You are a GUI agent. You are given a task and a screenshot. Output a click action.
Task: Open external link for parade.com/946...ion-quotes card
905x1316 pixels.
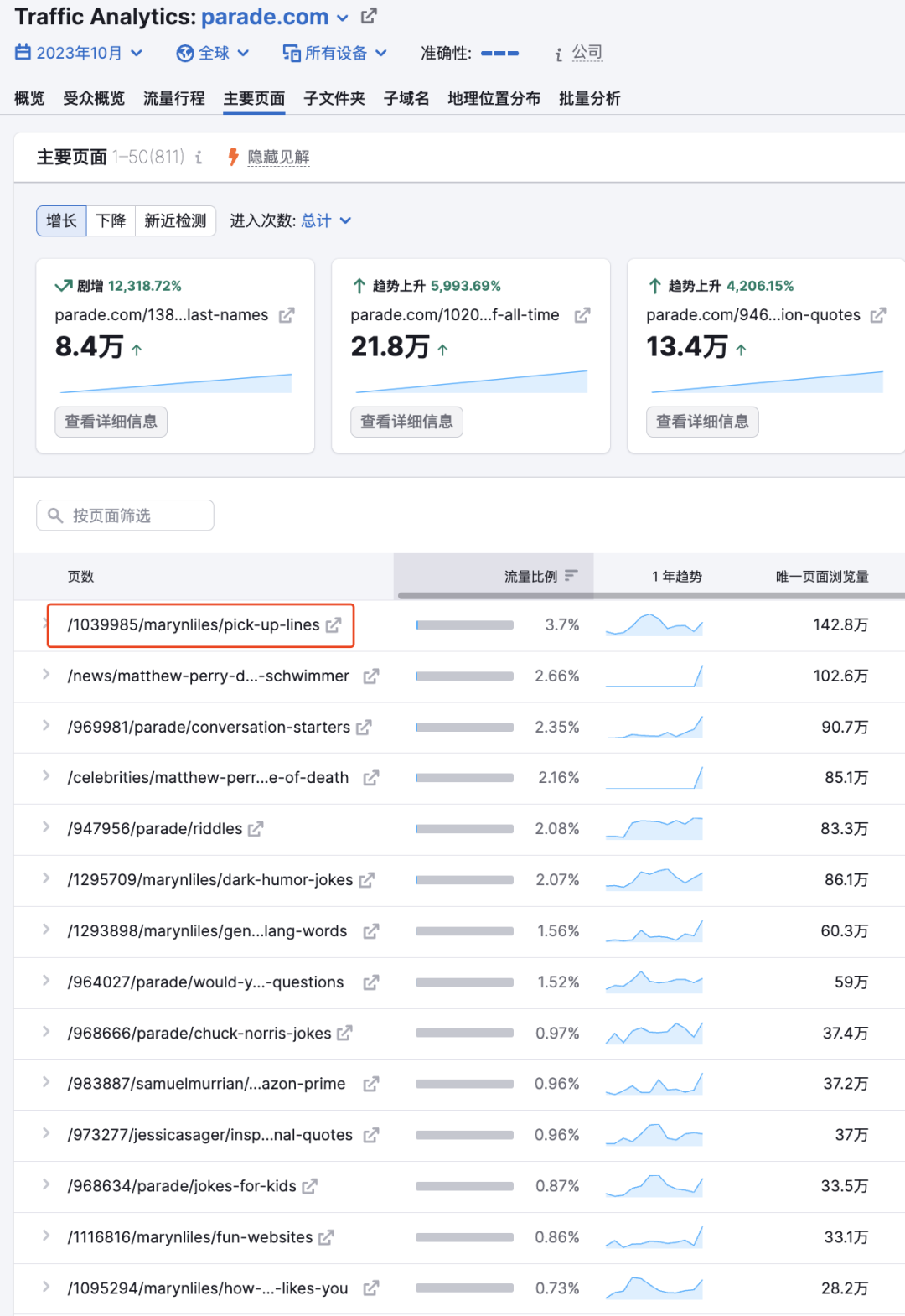coord(878,315)
